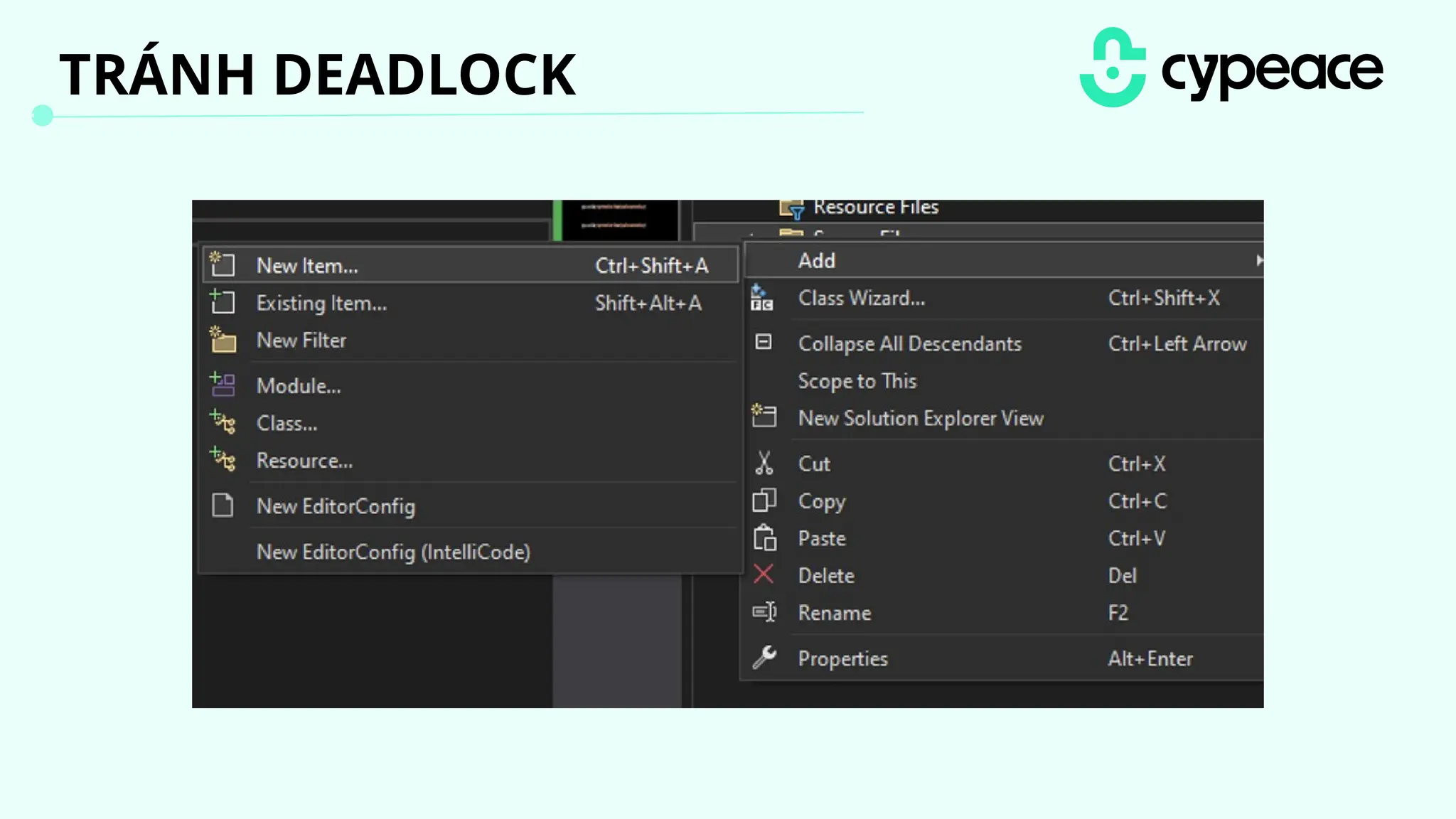The height and width of the screenshot is (819, 1456).
Task: Click the cypeace logo
Action: click(x=1231, y=68)
